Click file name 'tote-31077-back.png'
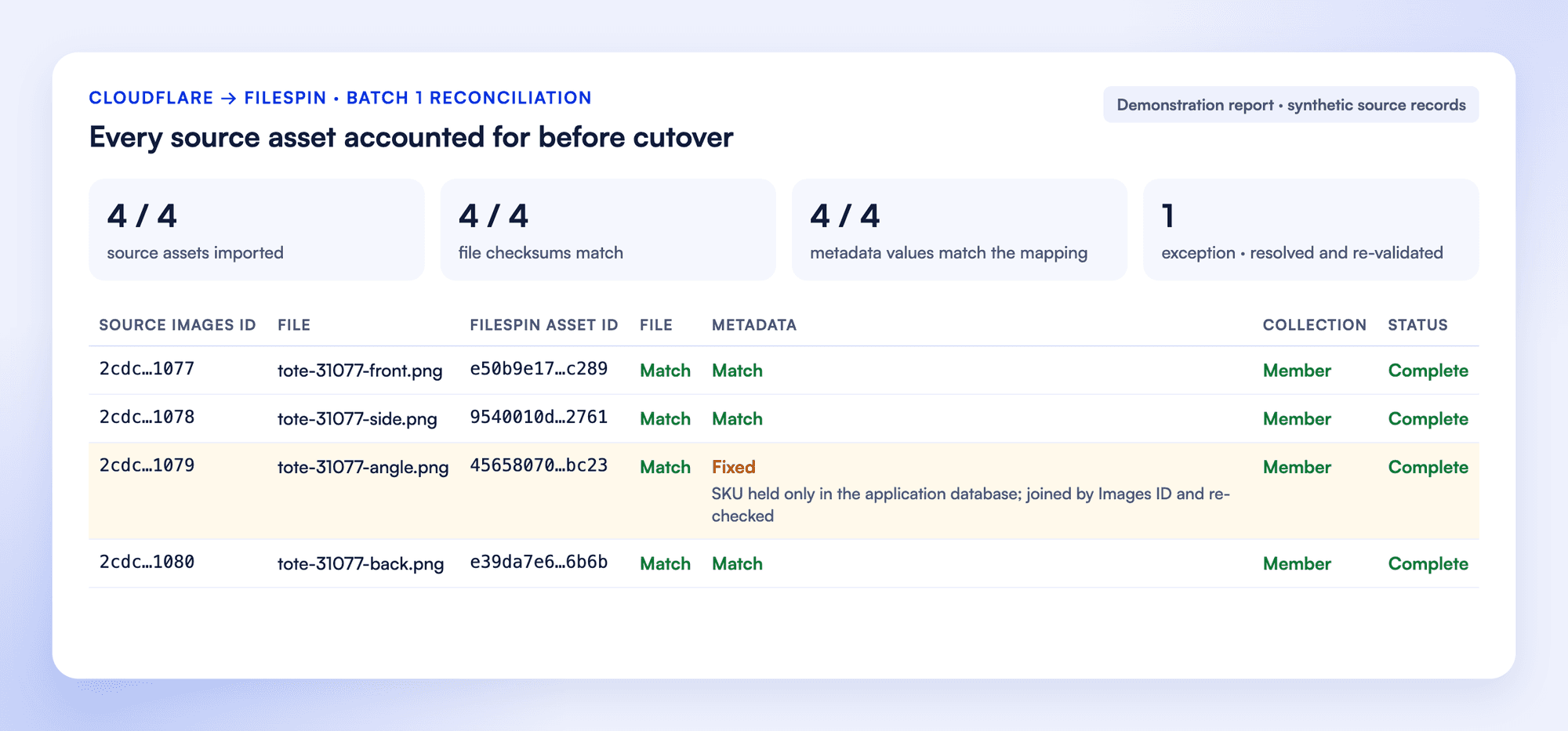This screenshot has height=731, width=1568. click(361, 564)
